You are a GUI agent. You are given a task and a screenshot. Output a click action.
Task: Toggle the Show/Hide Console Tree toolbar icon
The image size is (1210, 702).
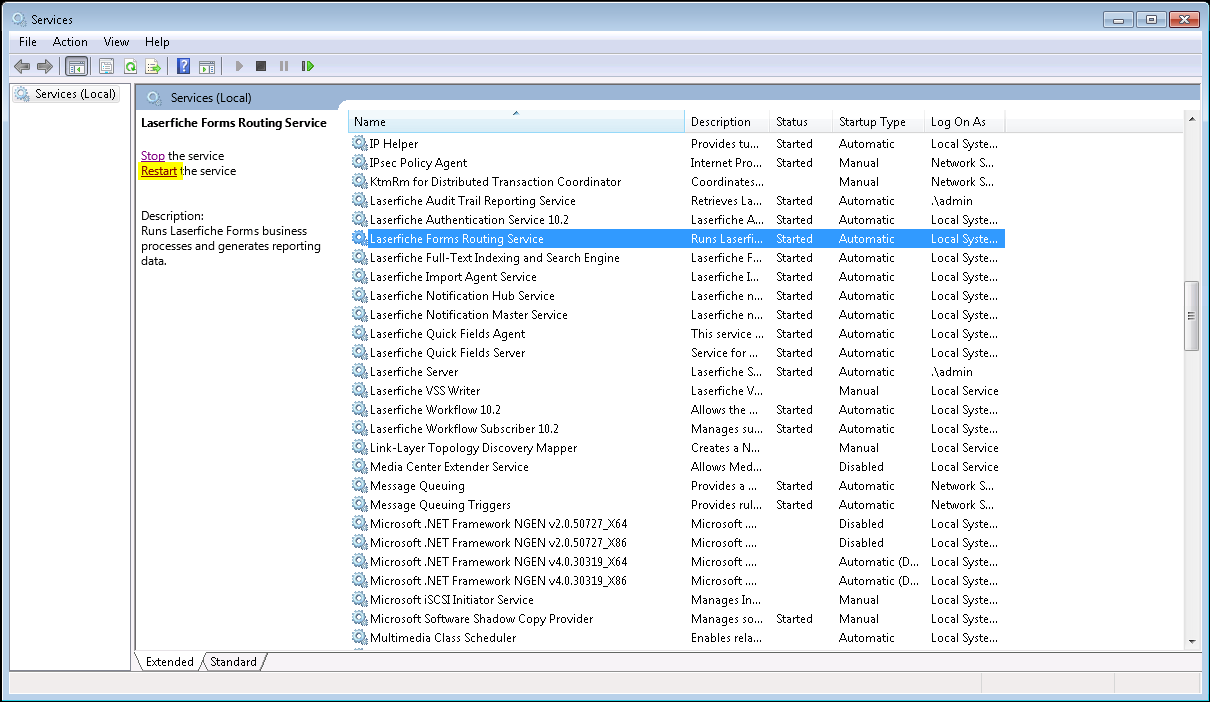click(x=76, y=66)
